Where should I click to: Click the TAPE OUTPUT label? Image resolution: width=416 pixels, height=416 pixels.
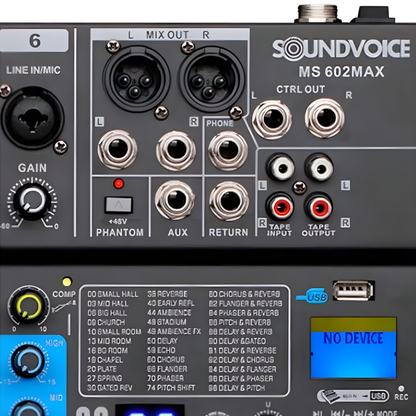318,230
